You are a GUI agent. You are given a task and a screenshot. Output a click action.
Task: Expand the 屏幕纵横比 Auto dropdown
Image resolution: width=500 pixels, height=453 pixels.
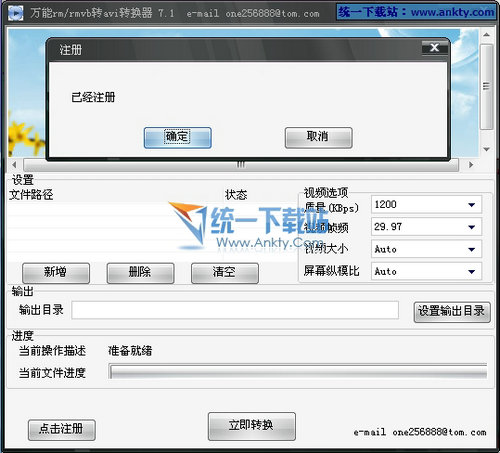pyautogui.click(x=426, y=271)
